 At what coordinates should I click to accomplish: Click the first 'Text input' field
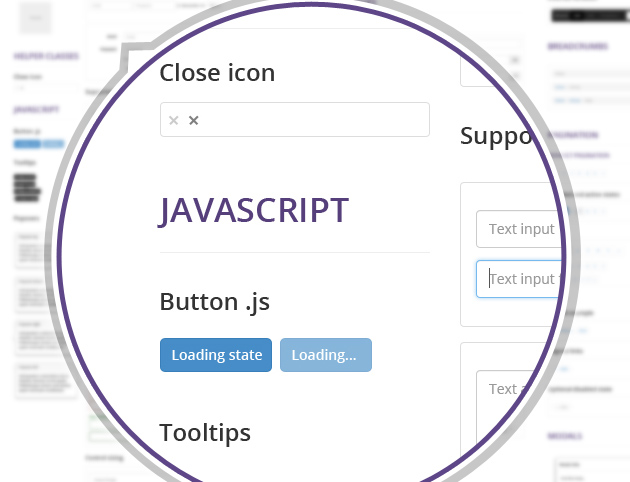519,229
